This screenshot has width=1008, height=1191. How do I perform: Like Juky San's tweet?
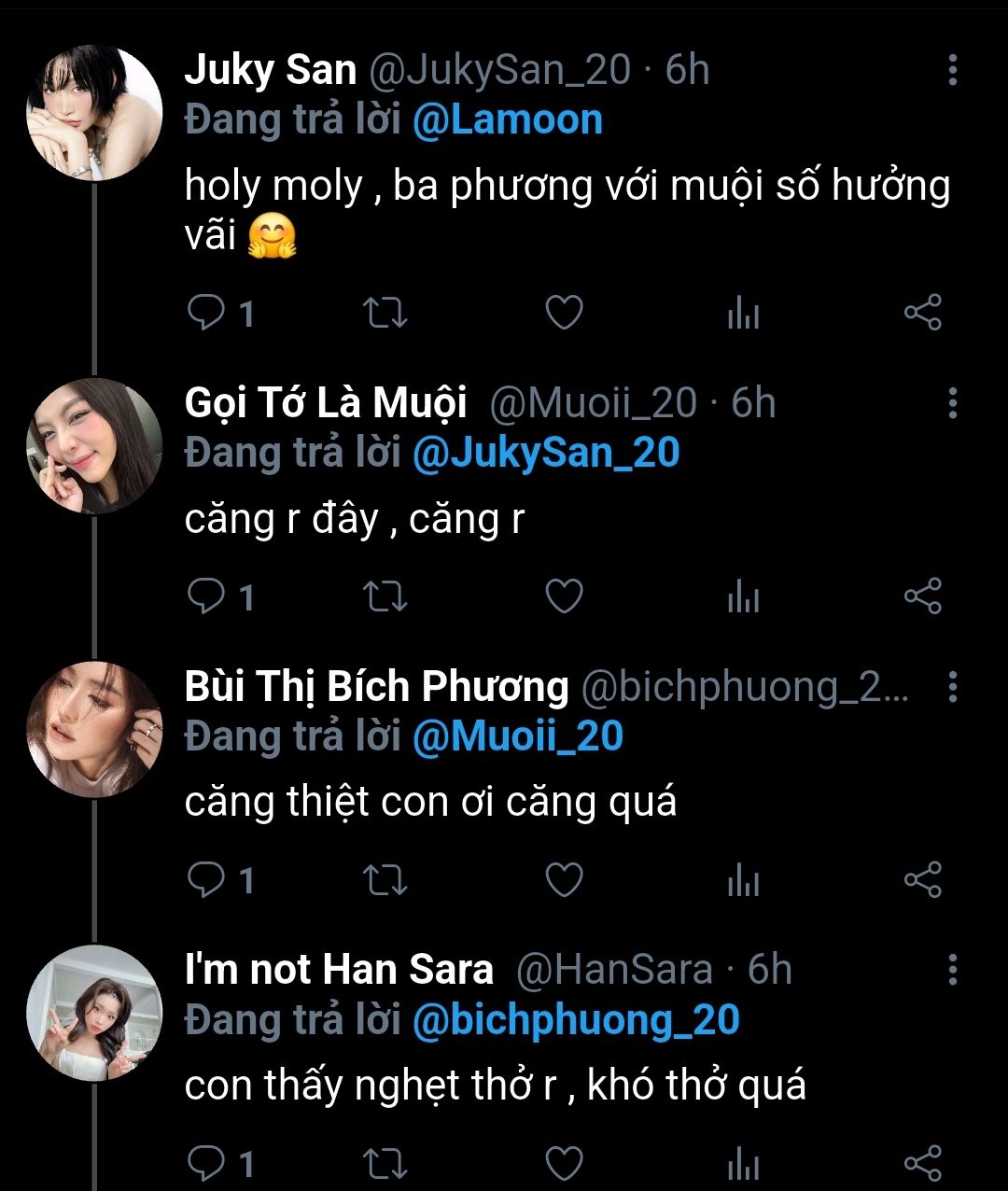pyautogui.click(x=564, y=314)
